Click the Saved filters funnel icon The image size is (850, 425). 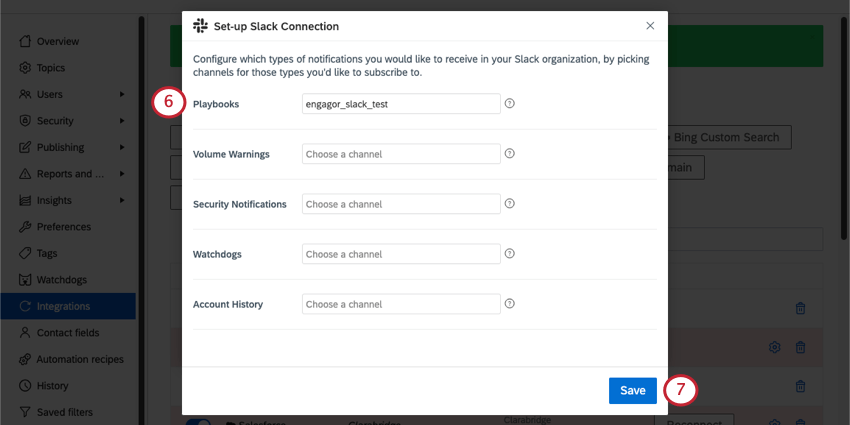click(25, 413)
